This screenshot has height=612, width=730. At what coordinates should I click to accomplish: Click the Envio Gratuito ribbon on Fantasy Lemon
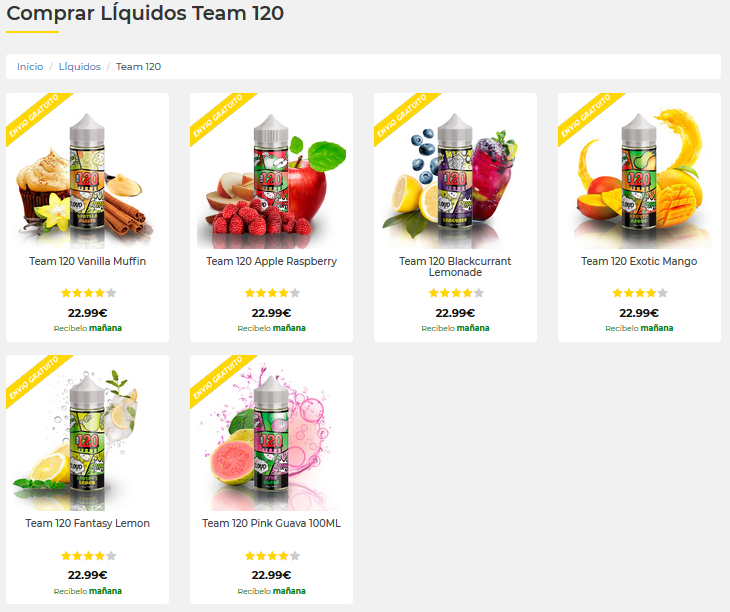(x=36, y=379)
